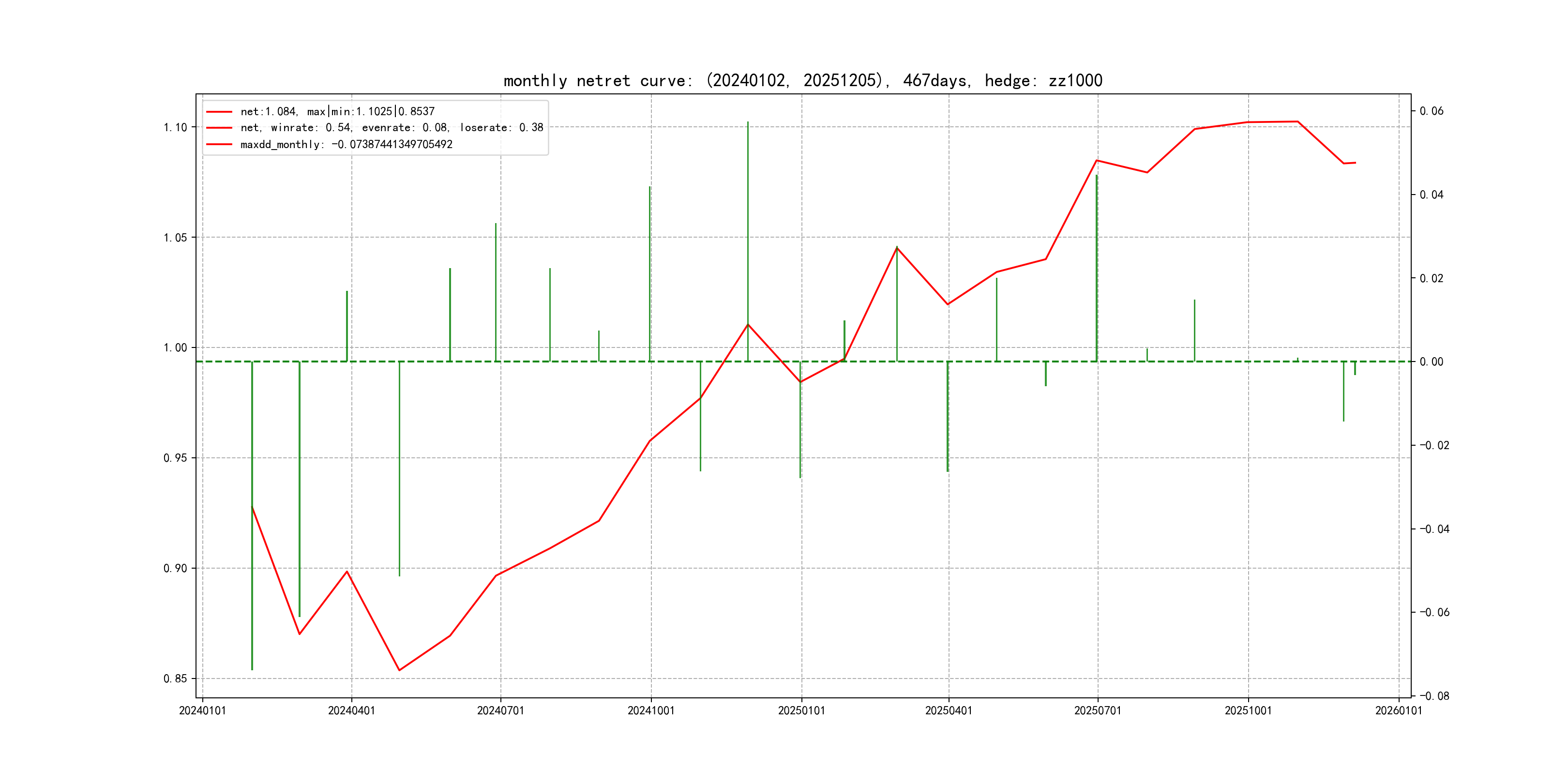Click the 1.10 left y-axis label
Viewport: 1568px width, 784px height.
pyautogui.click(x=175, y=127)
